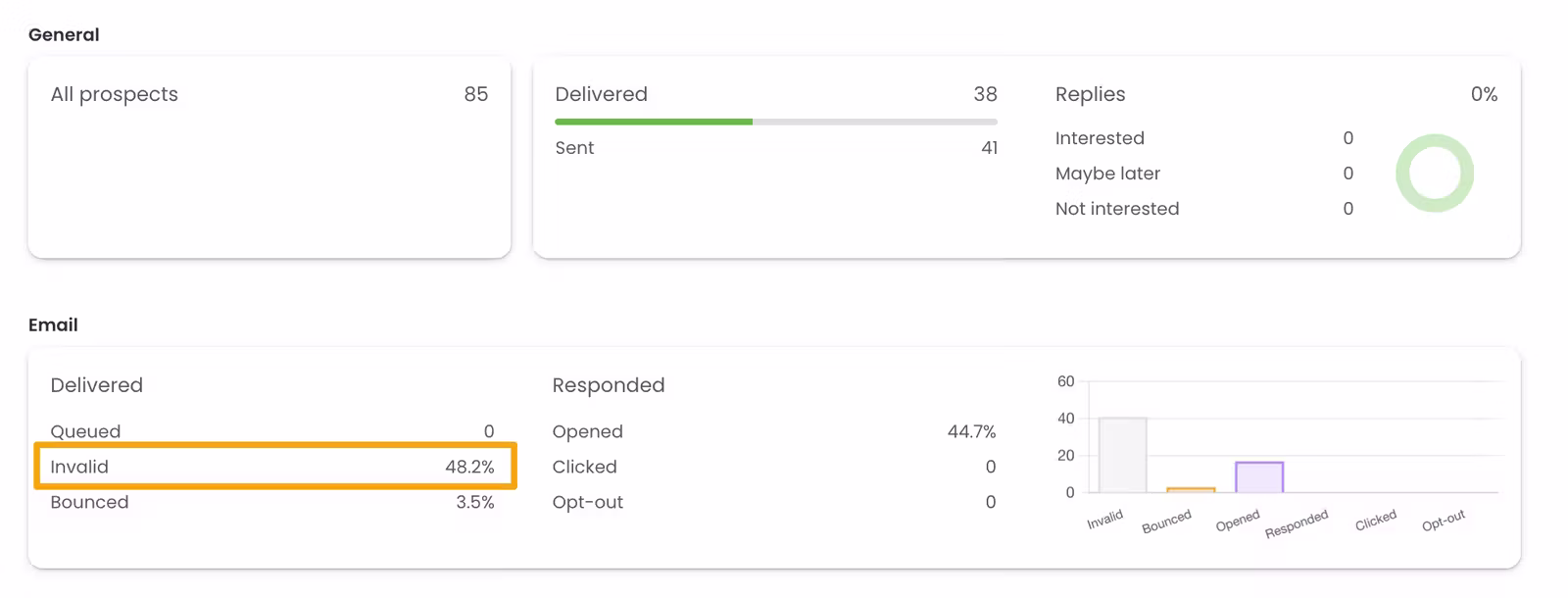
Task: Click the Sent label under Delivered
Action: pos(574,148)
